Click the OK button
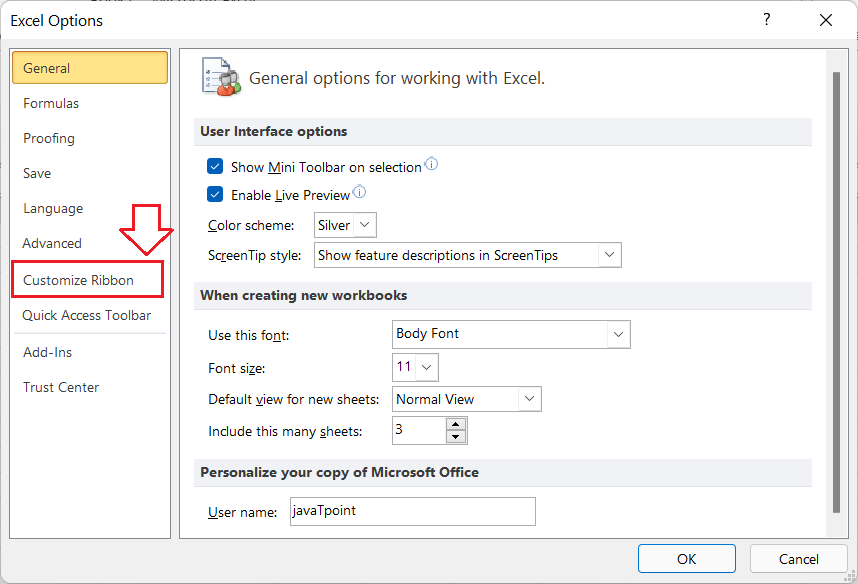Screen dimensions: 858x584 tap(687, 559)
